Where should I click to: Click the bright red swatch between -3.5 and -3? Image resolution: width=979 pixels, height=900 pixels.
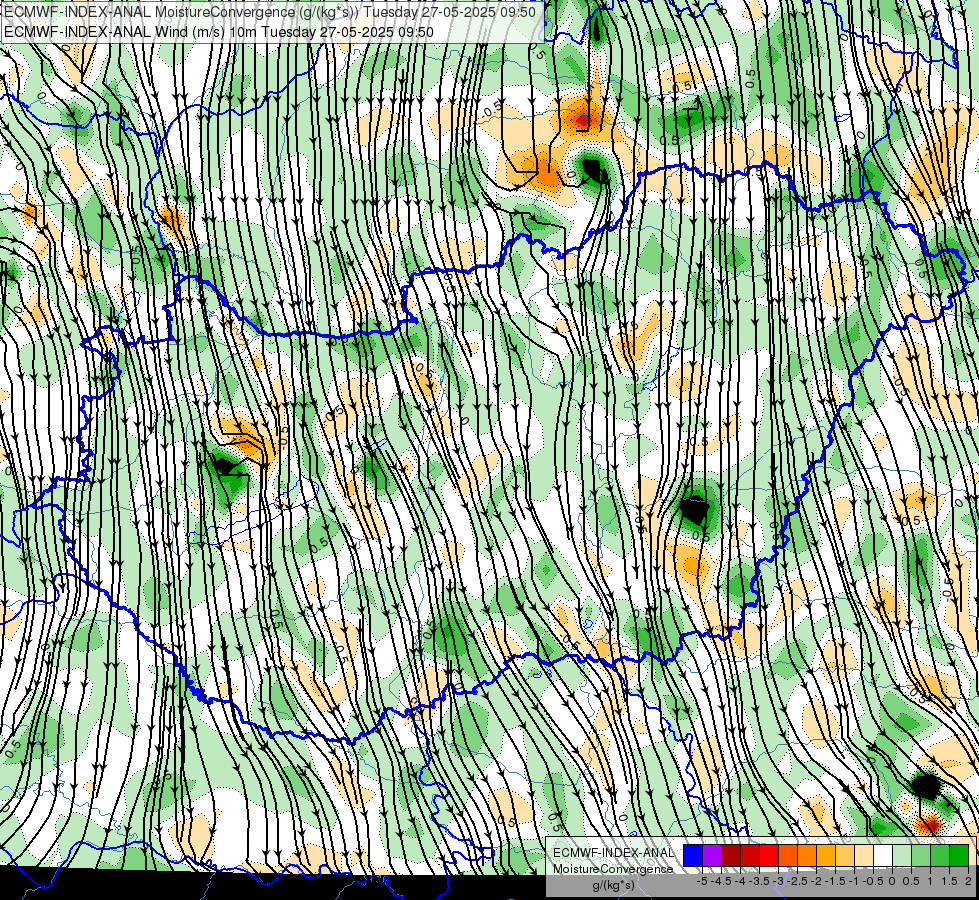769,856
